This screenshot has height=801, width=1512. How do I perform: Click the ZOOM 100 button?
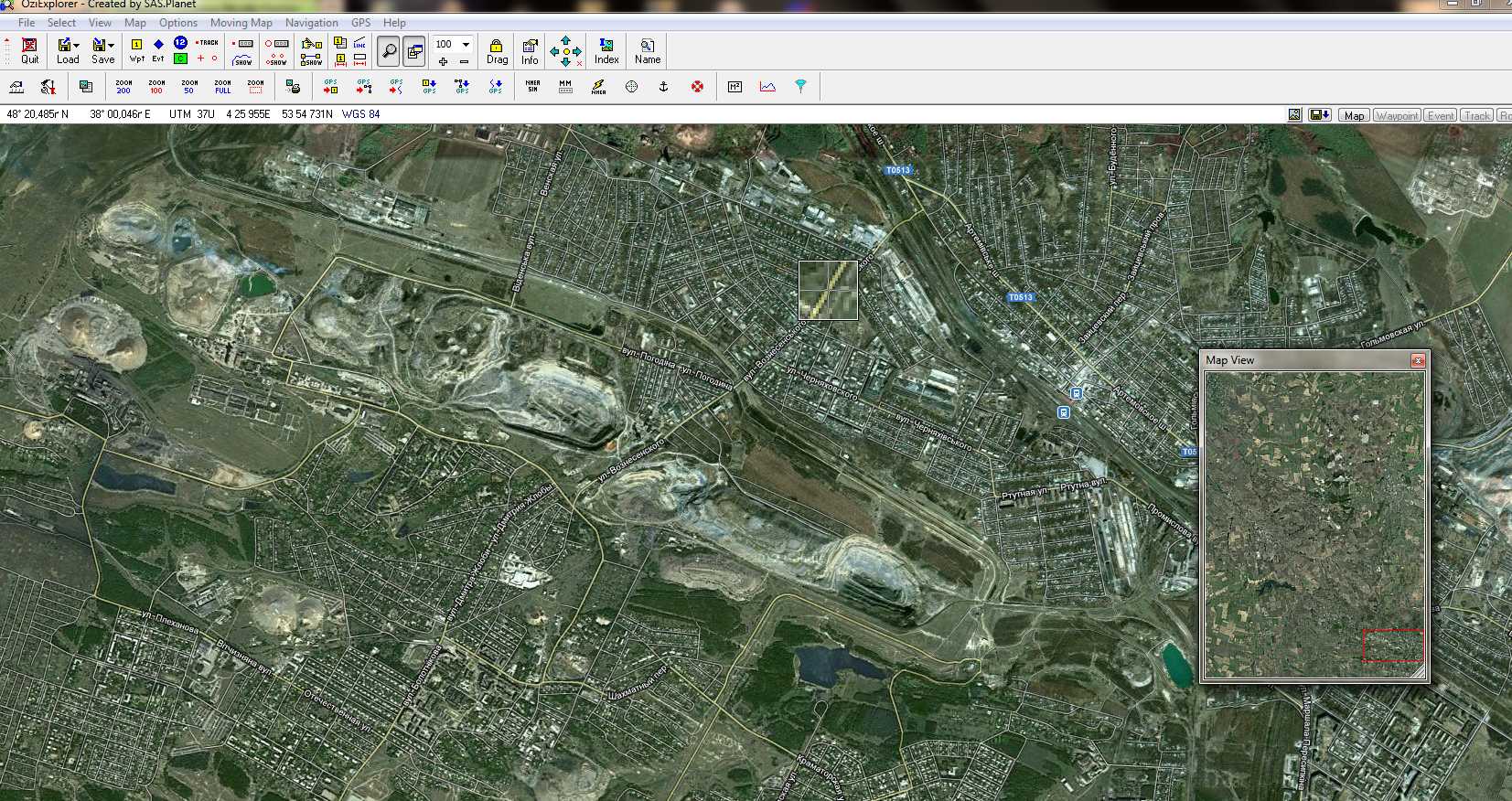click(156, 87)
